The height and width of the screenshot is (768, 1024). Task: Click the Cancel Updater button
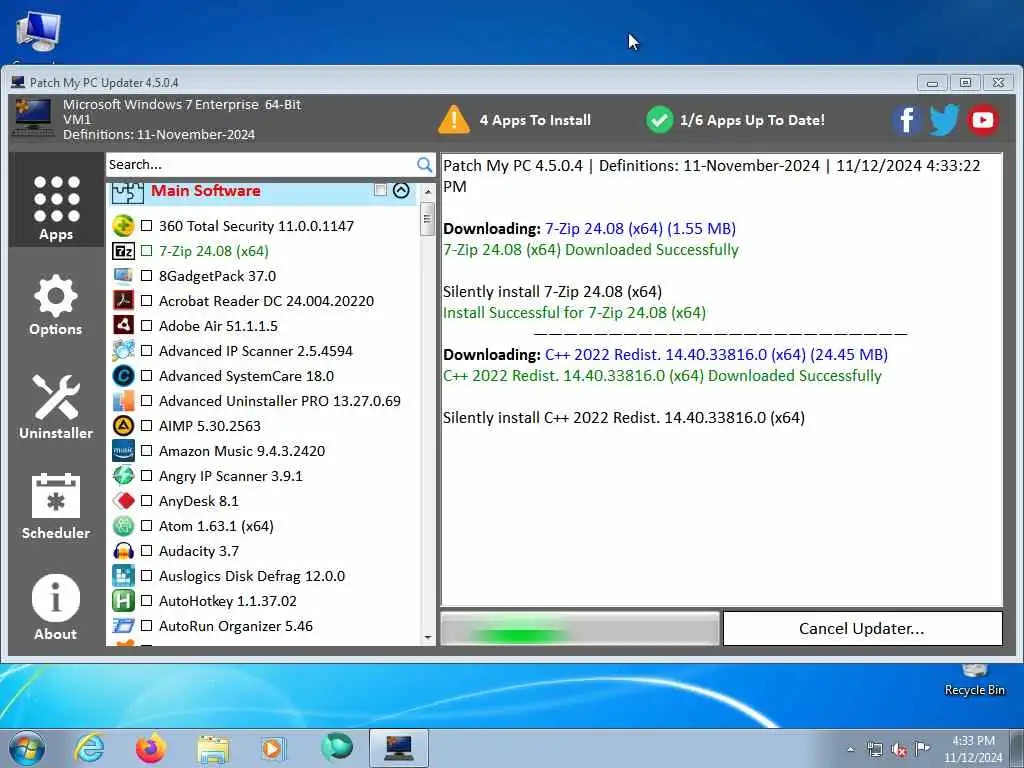pyautogui.click(x=863, y=628)
